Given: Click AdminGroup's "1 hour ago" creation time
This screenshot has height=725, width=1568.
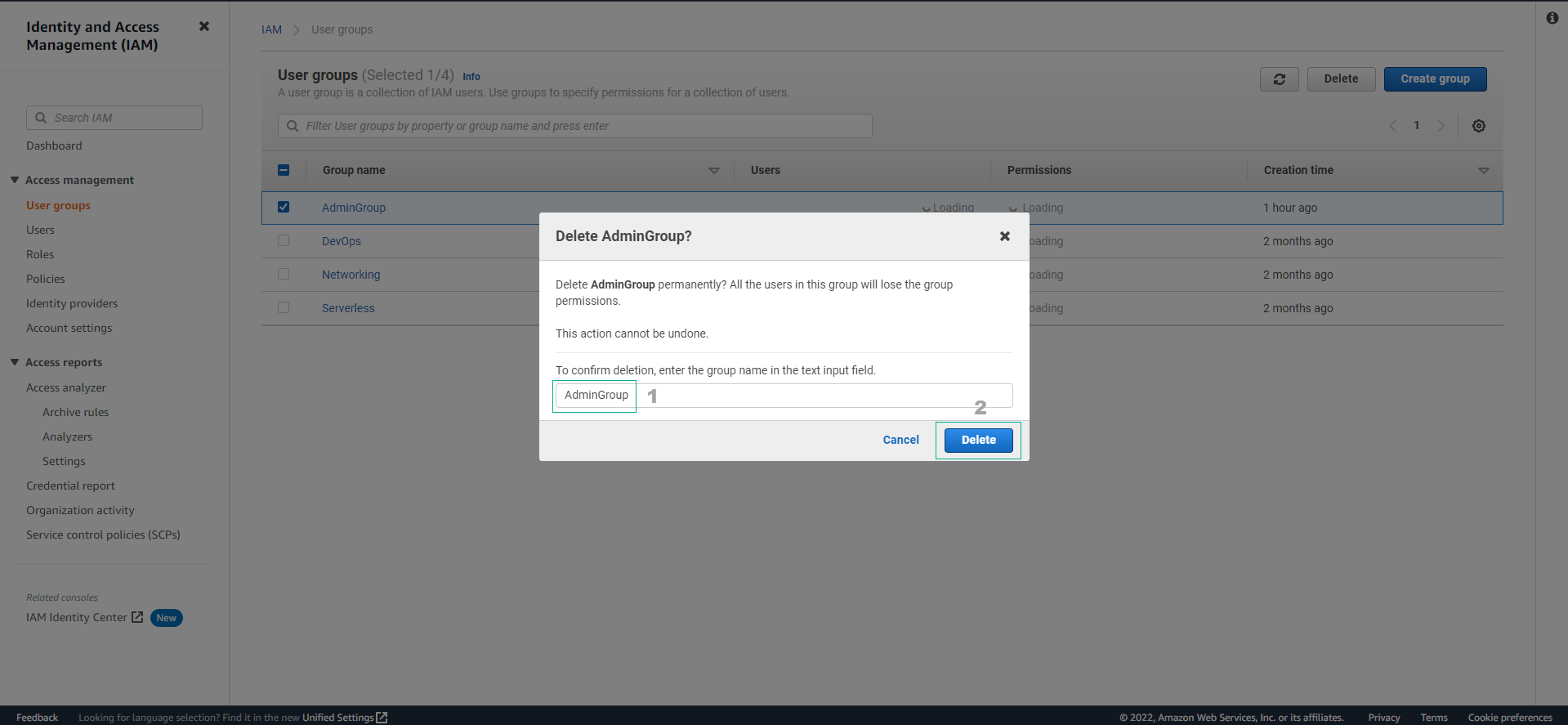Looking at the screenshot, I should coord(1290,208).
